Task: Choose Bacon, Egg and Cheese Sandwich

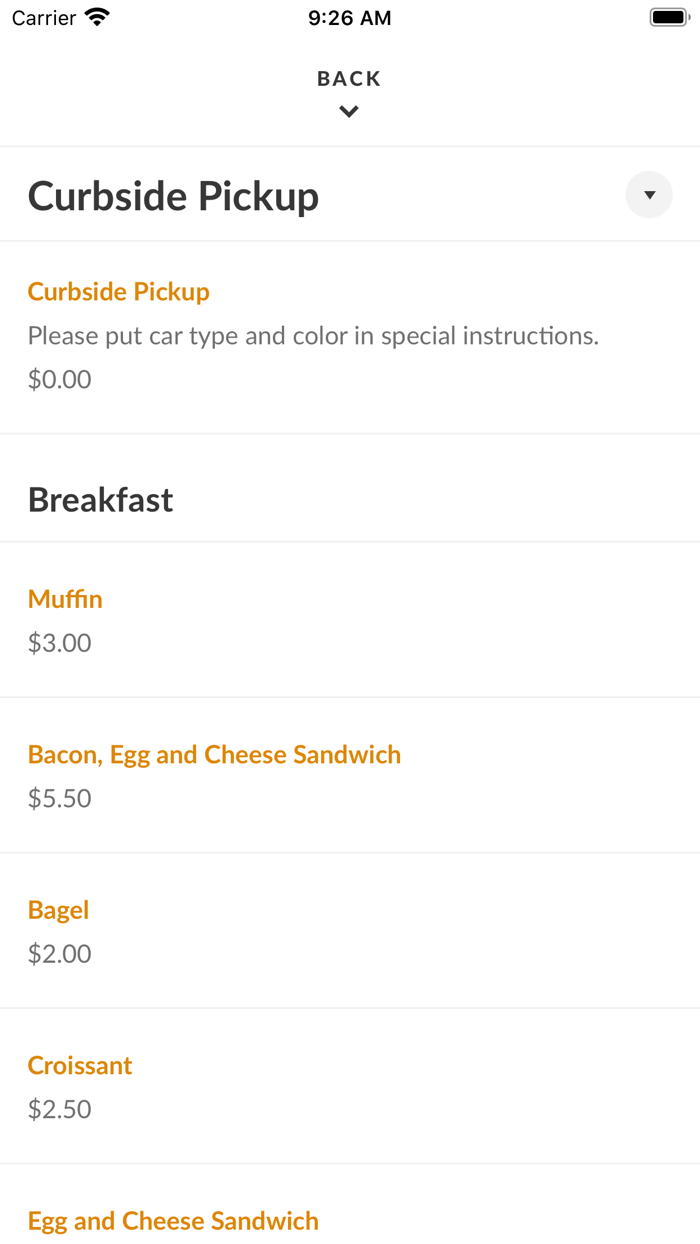Action: (x=214, y=755)
